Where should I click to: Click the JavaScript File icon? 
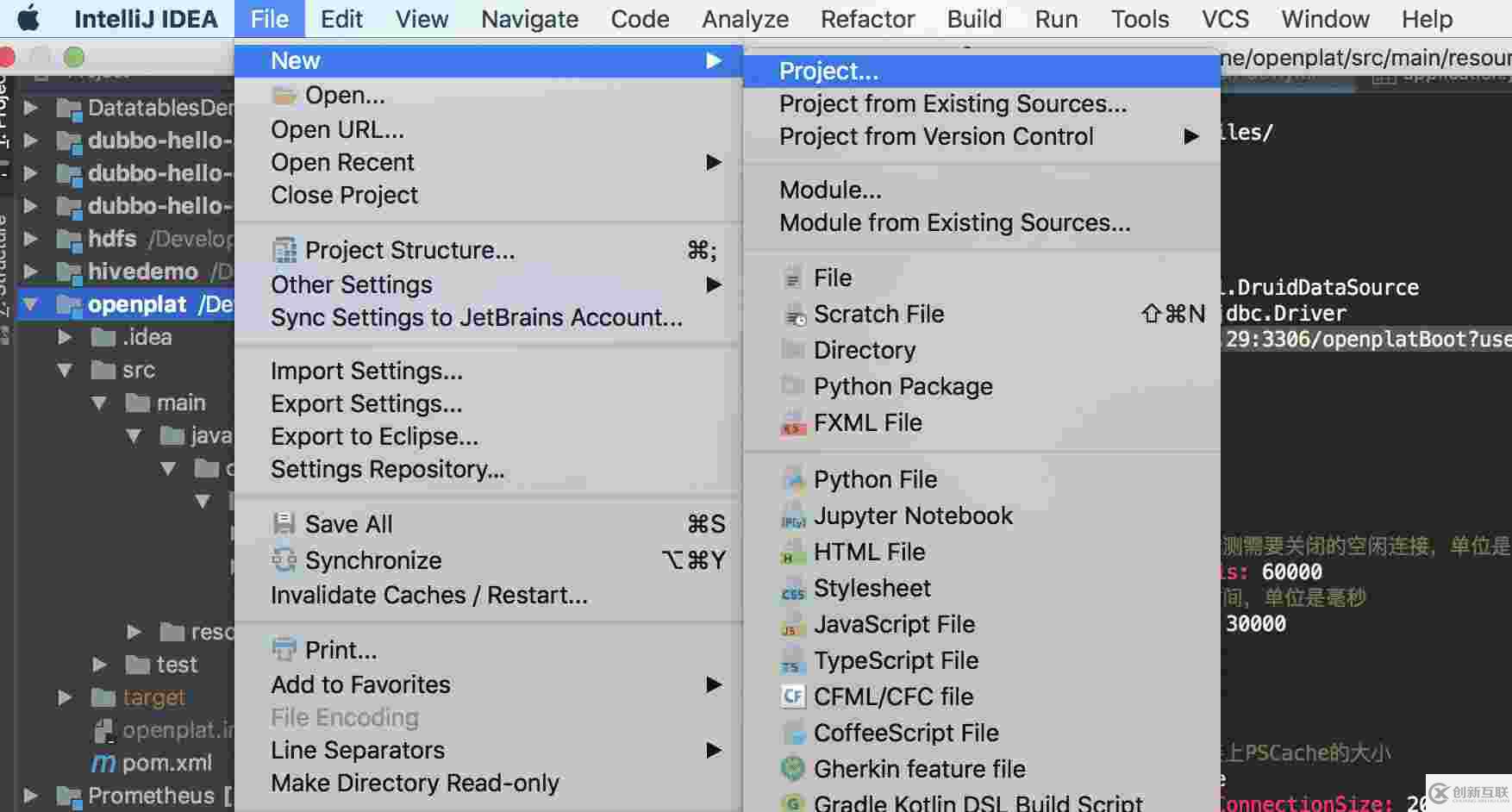pyautogui.click(x=792, y=626)
